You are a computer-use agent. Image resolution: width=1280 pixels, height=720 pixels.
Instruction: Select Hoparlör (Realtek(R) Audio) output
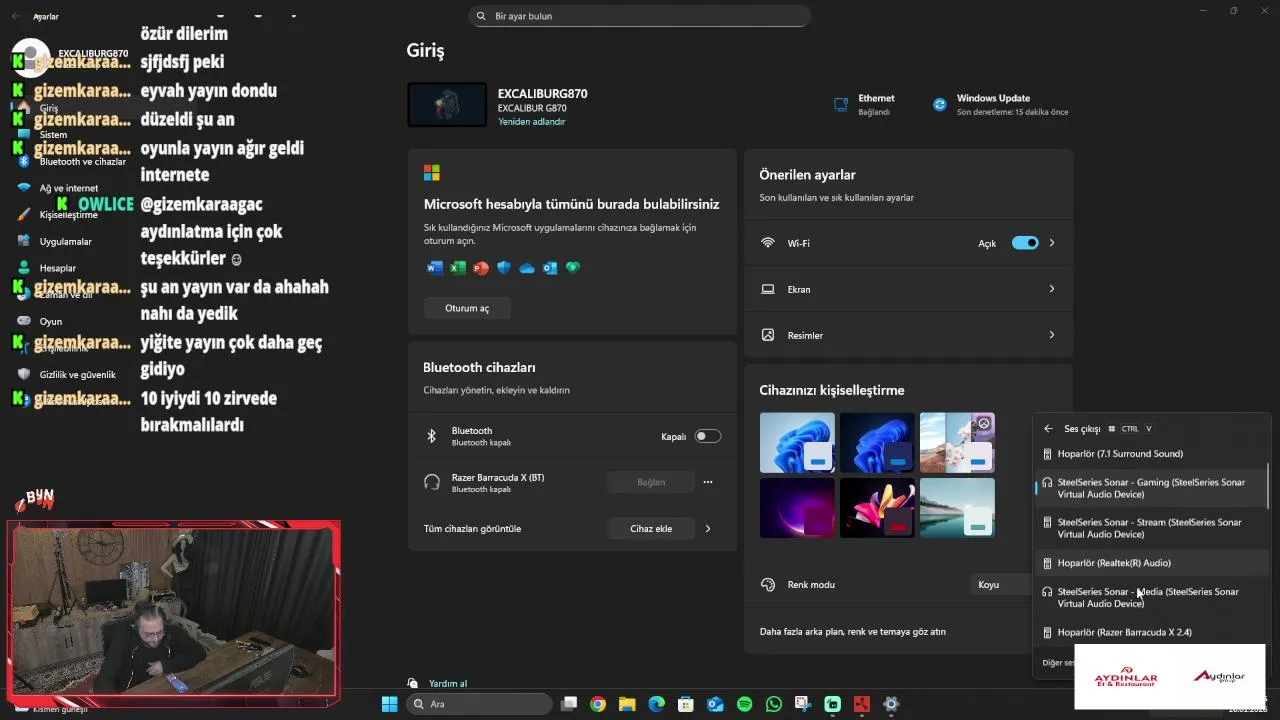click(1151, 563)
